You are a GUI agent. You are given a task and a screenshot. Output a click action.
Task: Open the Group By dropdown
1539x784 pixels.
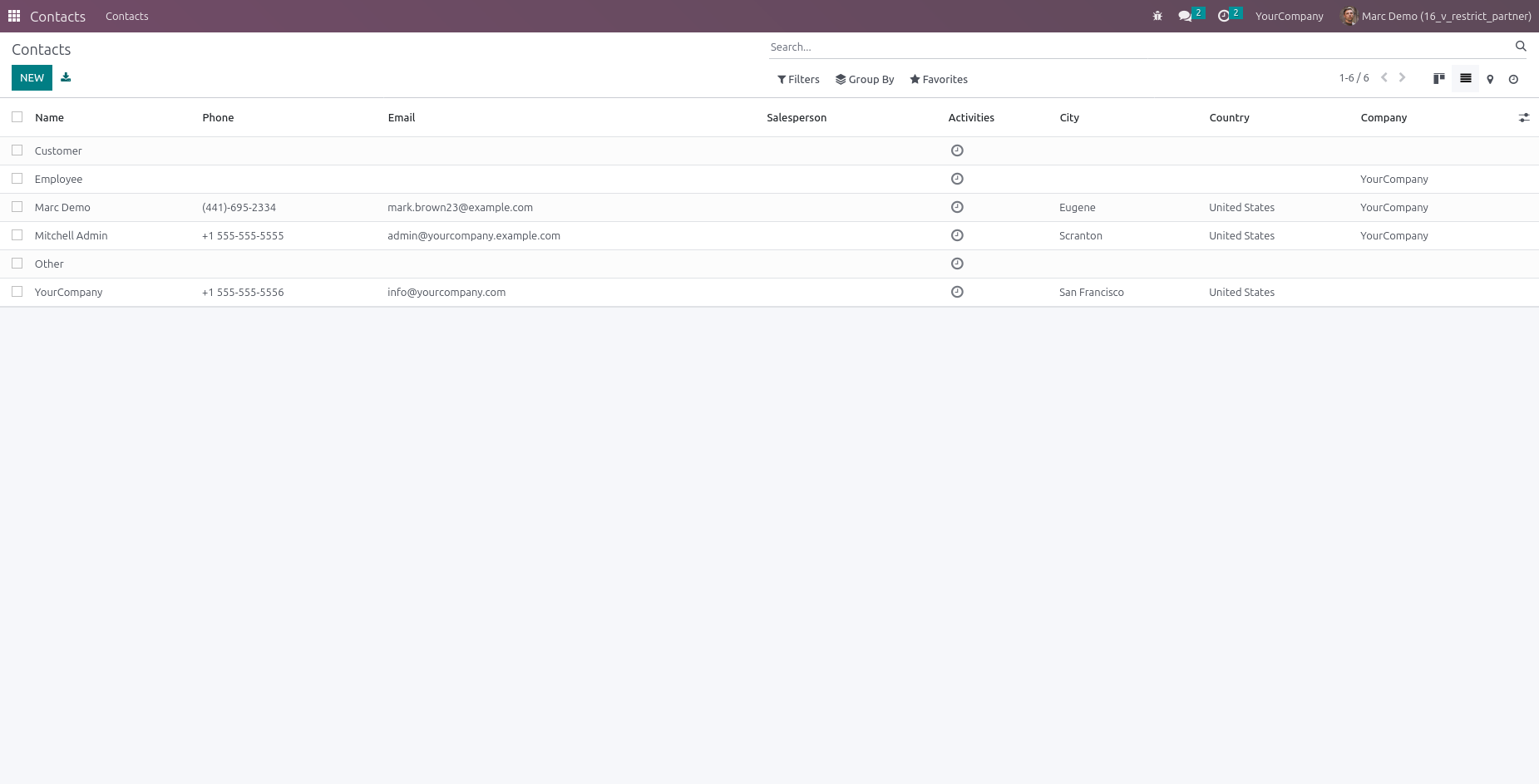pos(865,79)
